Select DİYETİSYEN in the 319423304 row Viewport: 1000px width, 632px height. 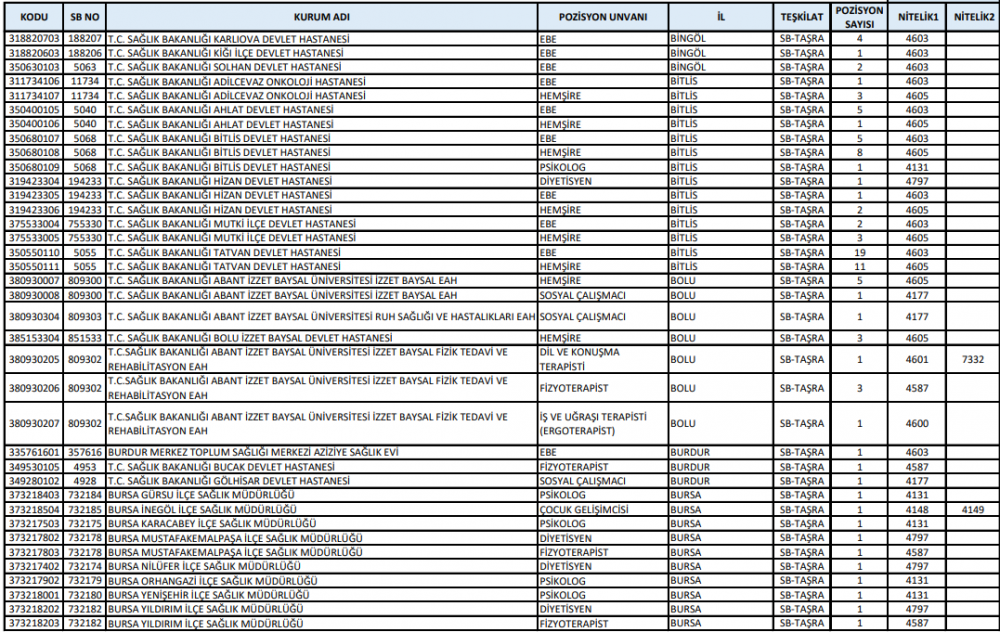pyautogui.click(x=566, y=181)
